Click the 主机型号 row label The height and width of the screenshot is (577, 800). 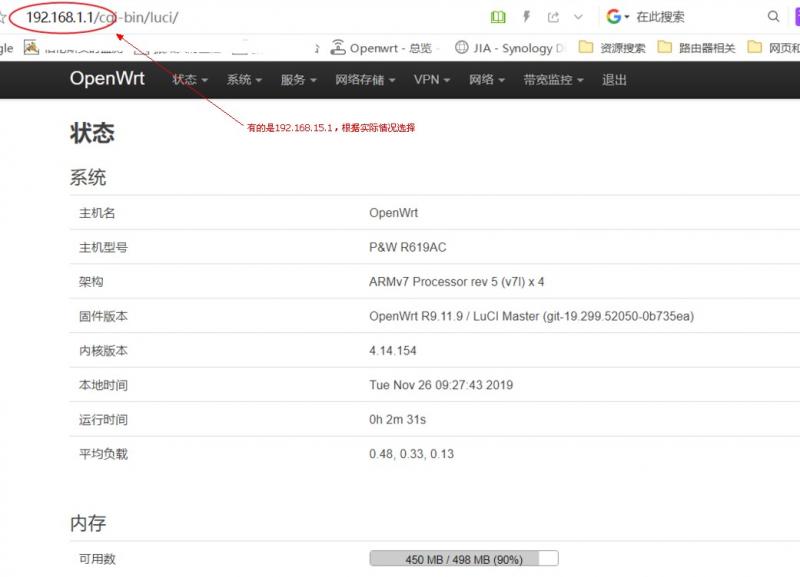tap(103, 247)
